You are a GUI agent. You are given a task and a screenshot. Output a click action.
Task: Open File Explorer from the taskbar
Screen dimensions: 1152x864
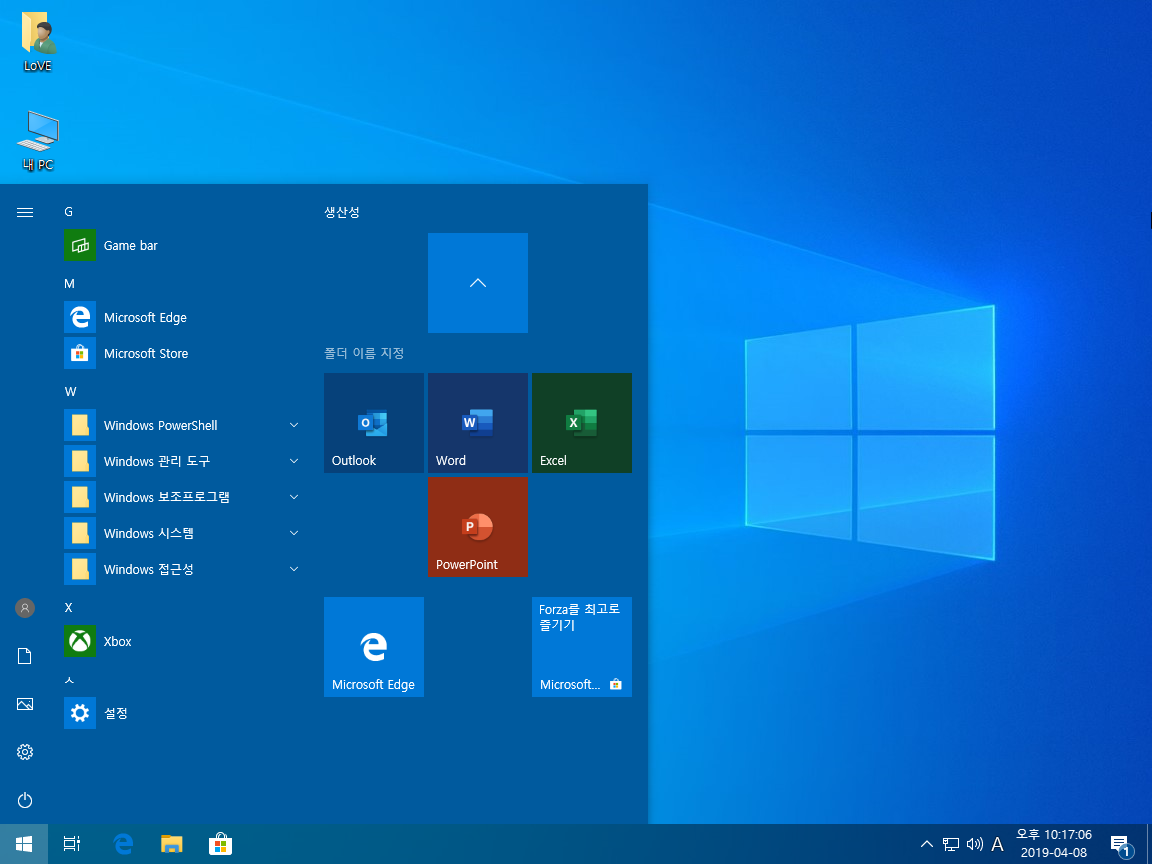click(x=171, y=844)
